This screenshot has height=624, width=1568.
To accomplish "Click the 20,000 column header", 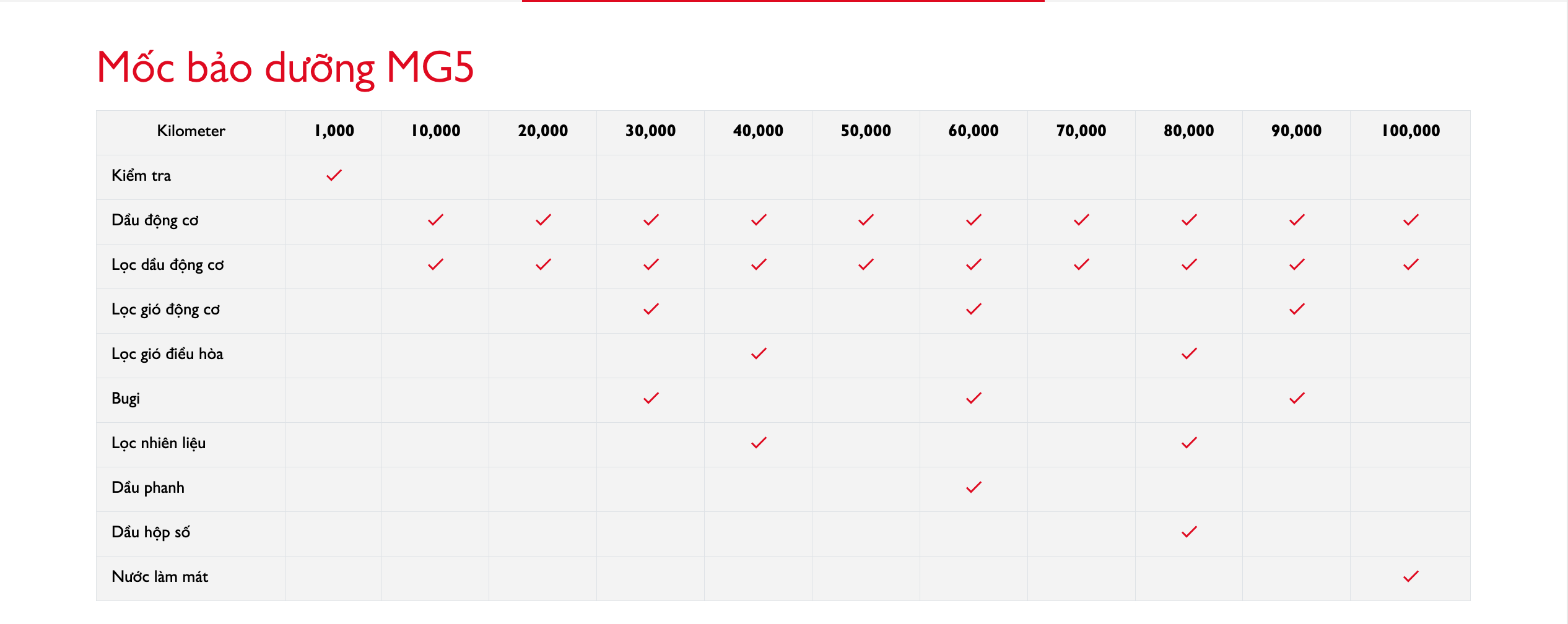I will point(542,131).
